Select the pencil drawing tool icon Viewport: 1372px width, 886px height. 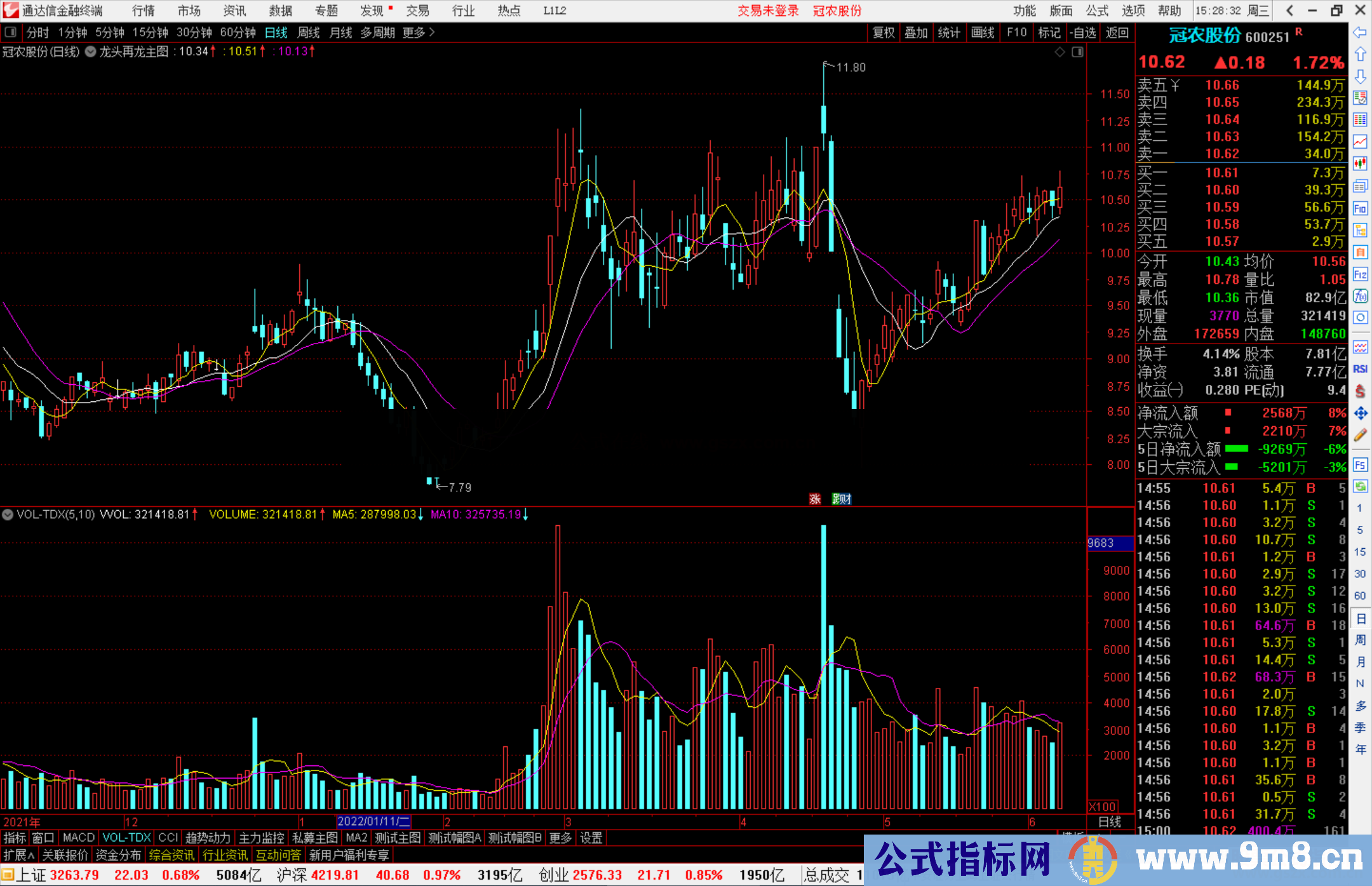tap(1360, 435)
